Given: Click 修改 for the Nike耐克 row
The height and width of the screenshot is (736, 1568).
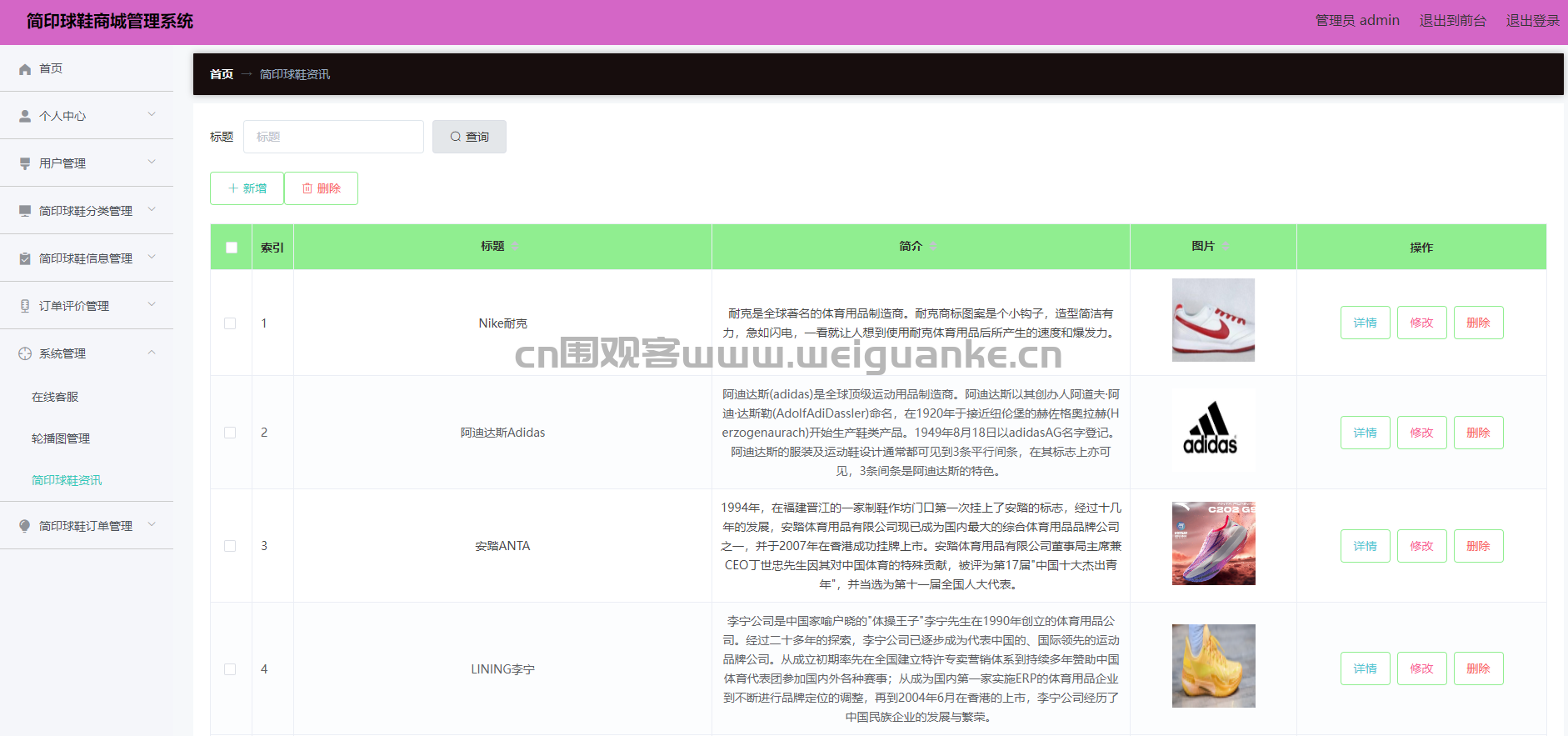Looking at the screenshot, I should point(1422,323).
